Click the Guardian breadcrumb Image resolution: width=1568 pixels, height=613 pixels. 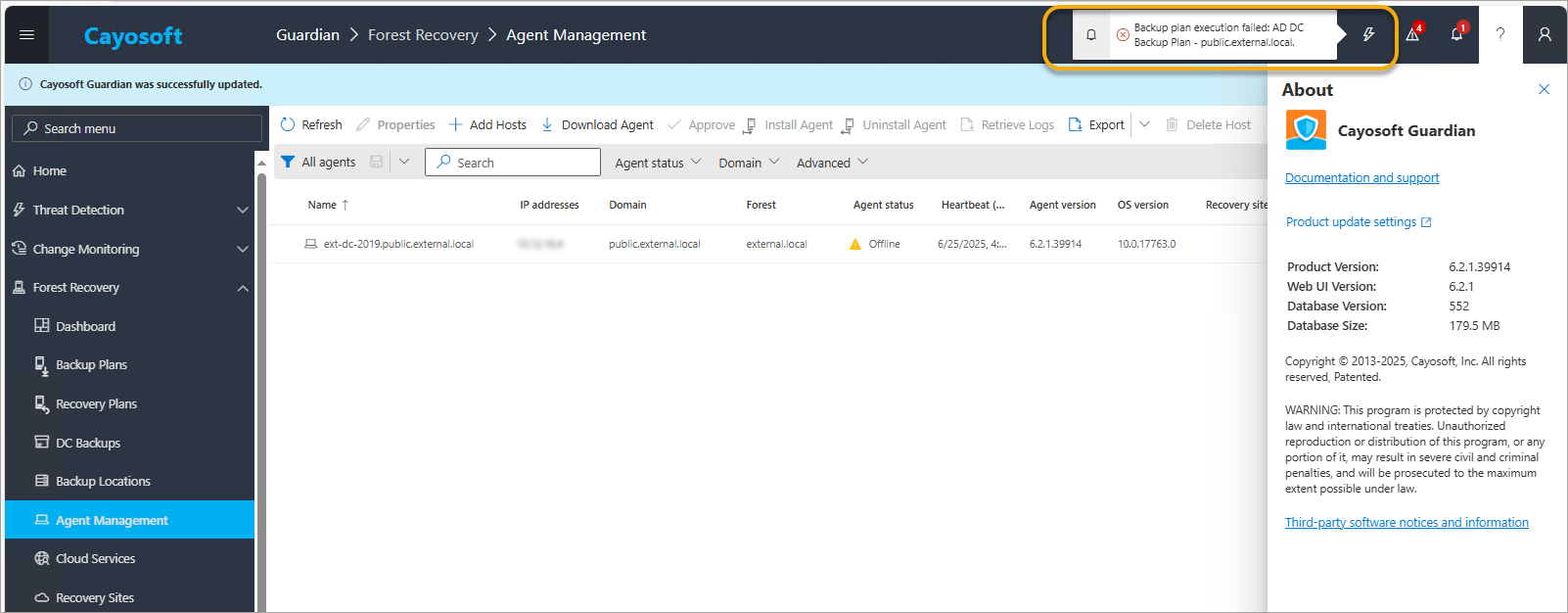click(307, 35)
